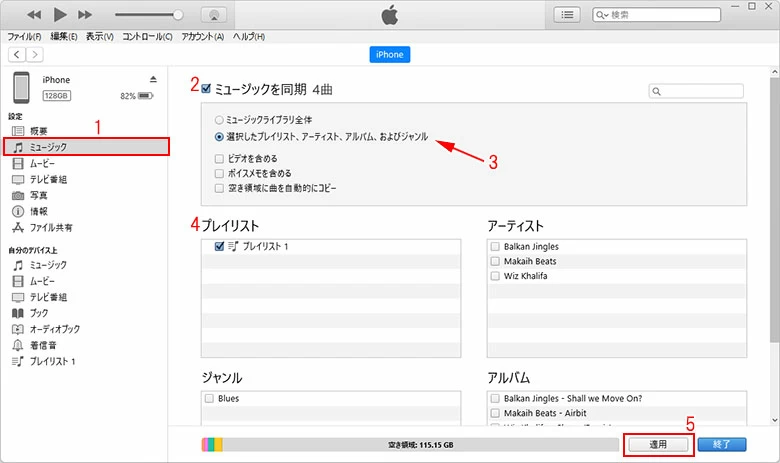Check the Wiz Khalifa artist checkbox
This screenshot has height=463, width=780.
click(495, 276)
